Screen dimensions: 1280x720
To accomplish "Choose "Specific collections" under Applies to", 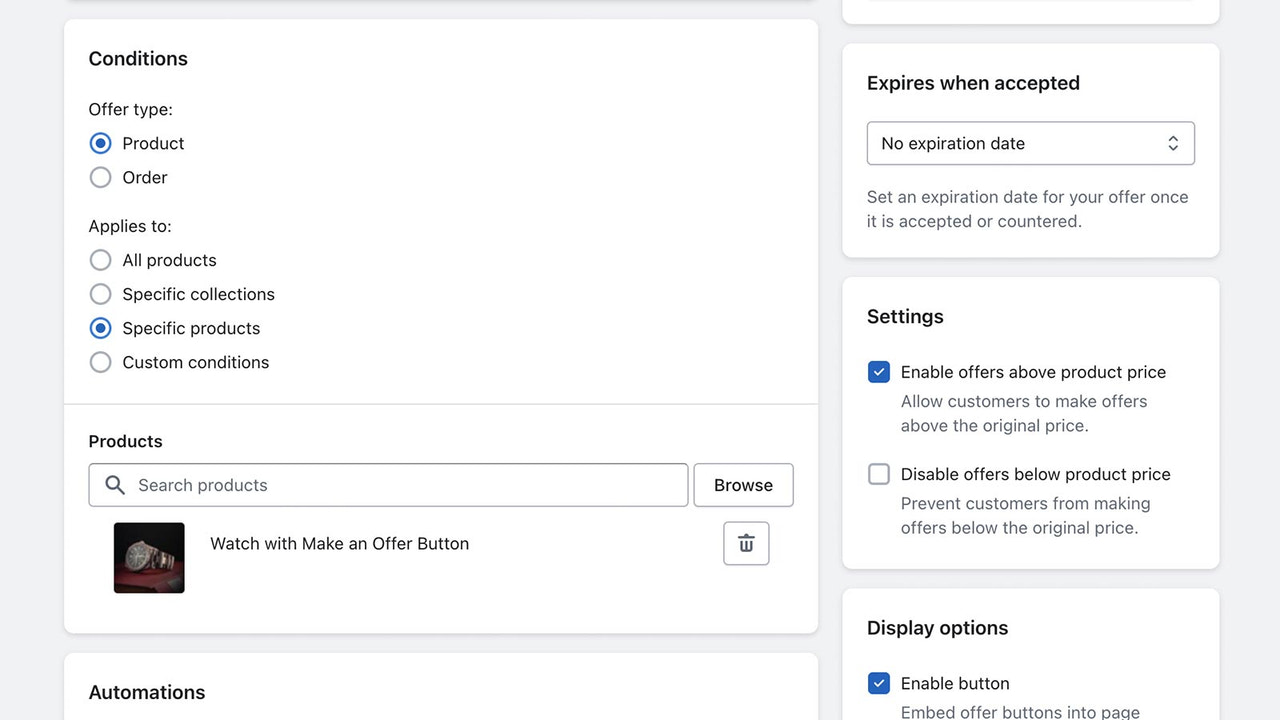I will coord(100,294).
